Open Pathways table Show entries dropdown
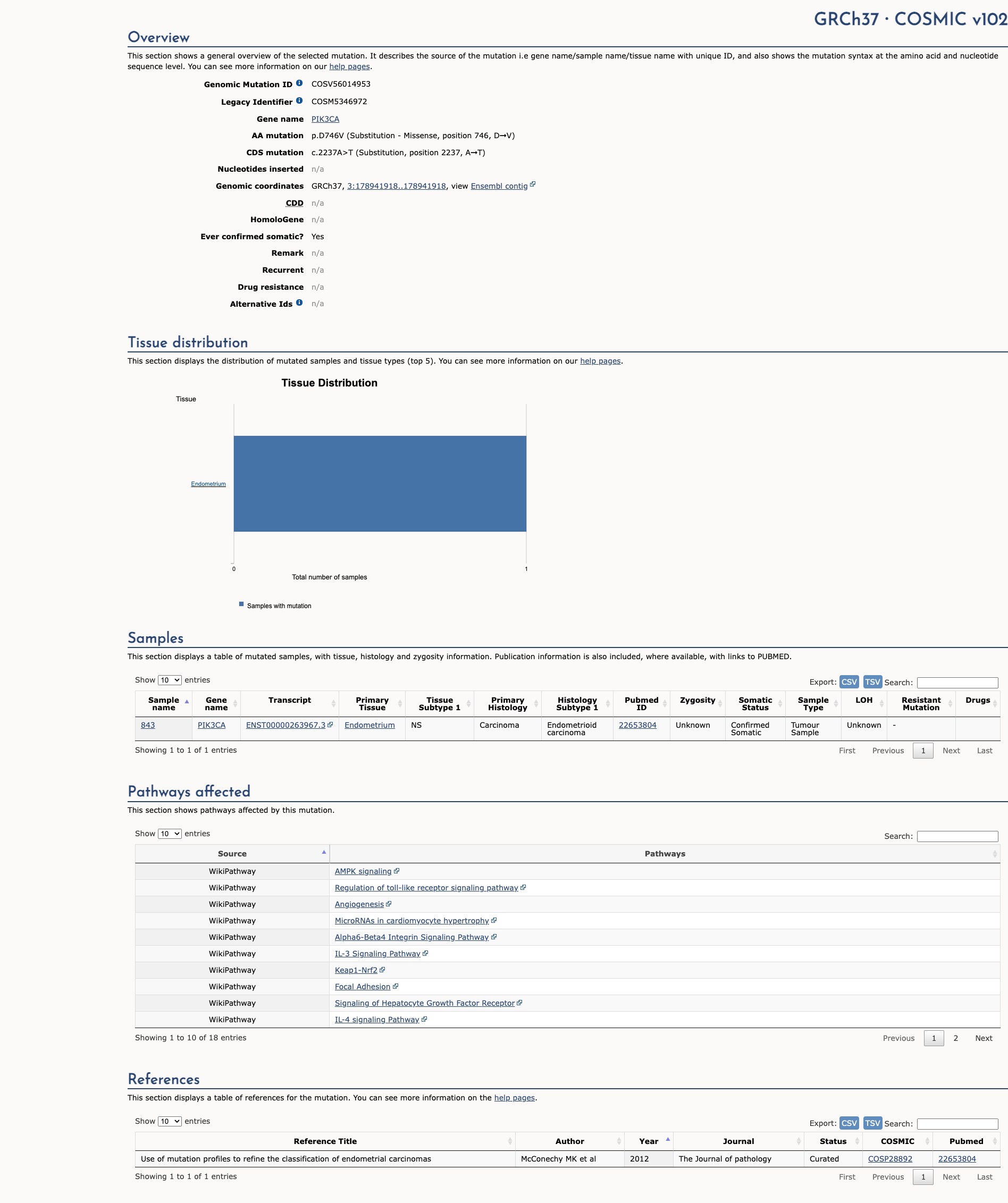This screenshot has width=1008, height=1203. pyautogui.click(x=170, y=834)
